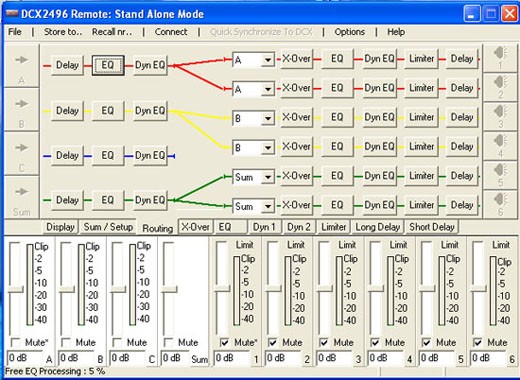This screenshot has width=520, height=380.
Task: Open output 1 source dropdown showing A
Action: (268, 60)
